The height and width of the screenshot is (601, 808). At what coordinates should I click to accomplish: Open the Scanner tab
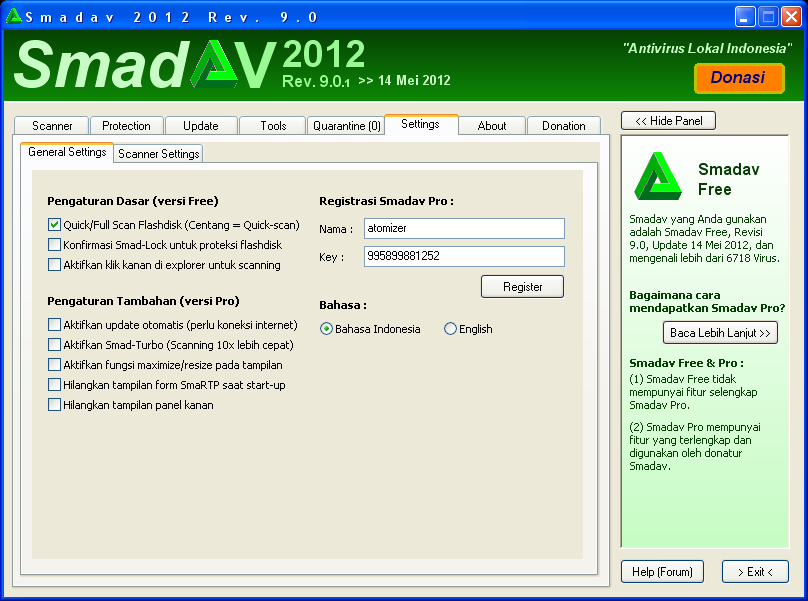tap(52, 126)
